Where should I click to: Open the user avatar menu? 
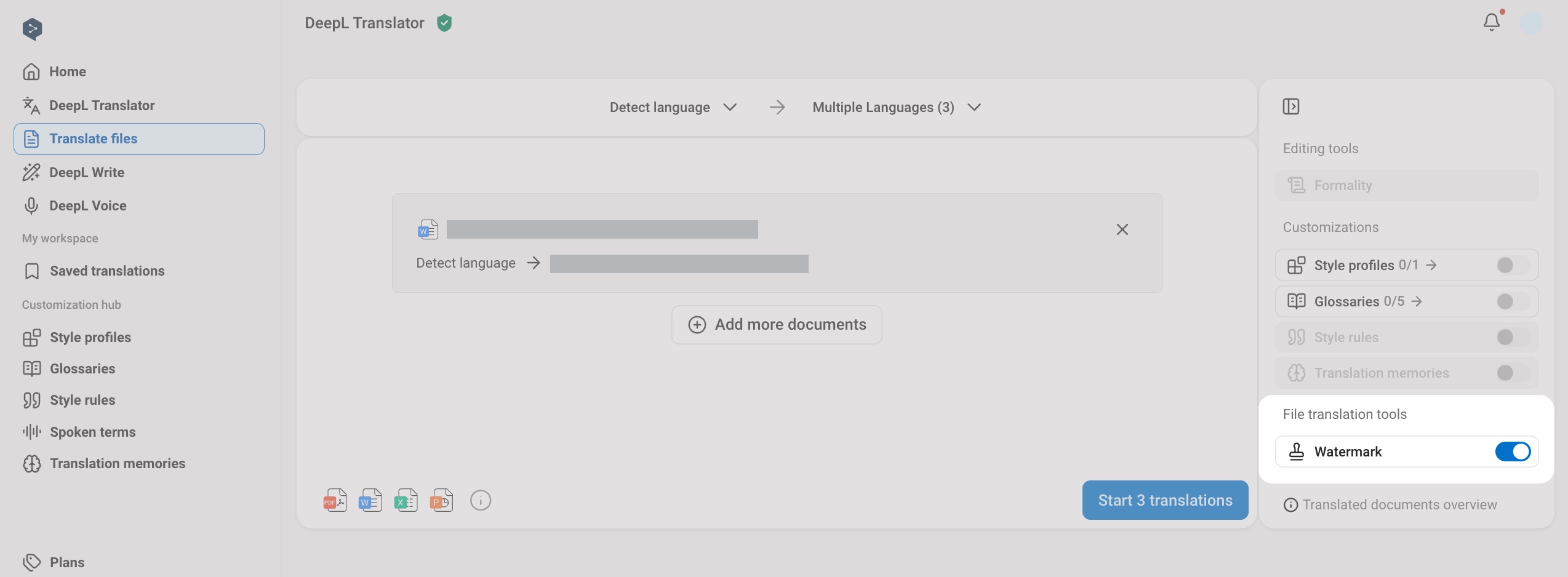pos(1531,23)
